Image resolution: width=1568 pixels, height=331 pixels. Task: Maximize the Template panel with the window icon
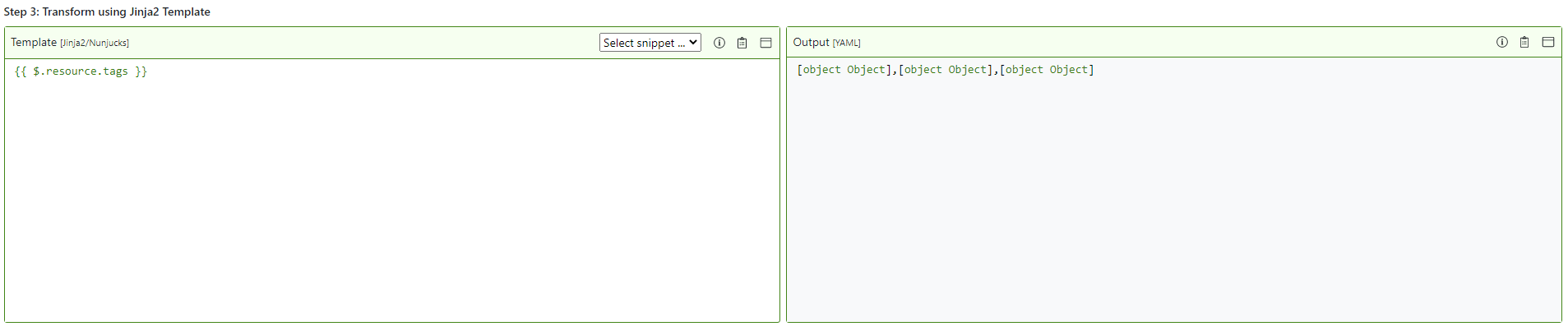(765, 43)
